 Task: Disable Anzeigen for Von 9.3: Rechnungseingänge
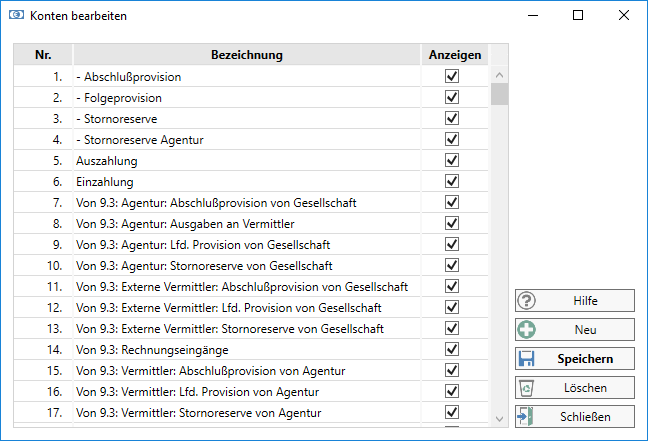452,350
